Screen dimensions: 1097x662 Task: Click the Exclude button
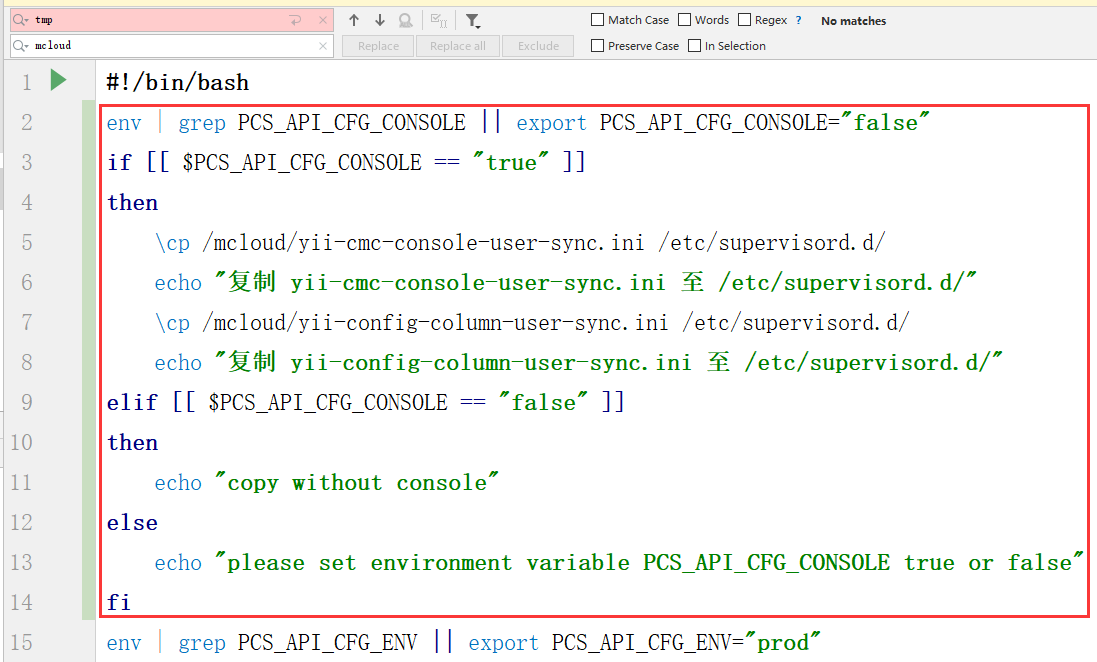click(538, 46)
